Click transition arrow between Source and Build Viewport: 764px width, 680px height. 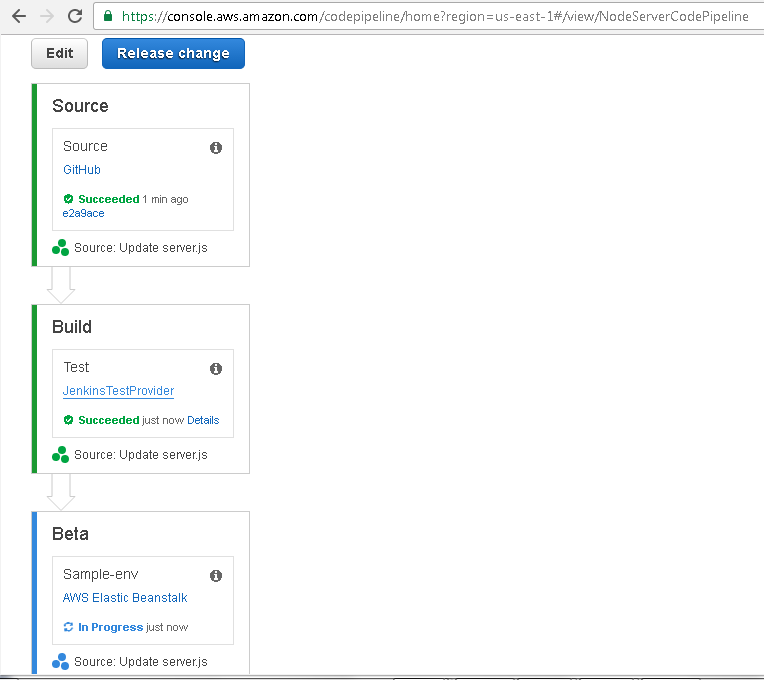click(61, 285)
